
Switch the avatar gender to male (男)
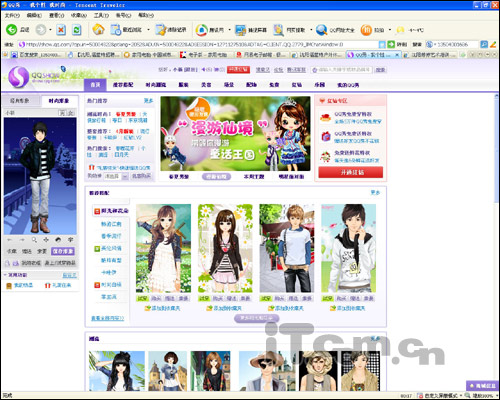(x=62, y=113)
